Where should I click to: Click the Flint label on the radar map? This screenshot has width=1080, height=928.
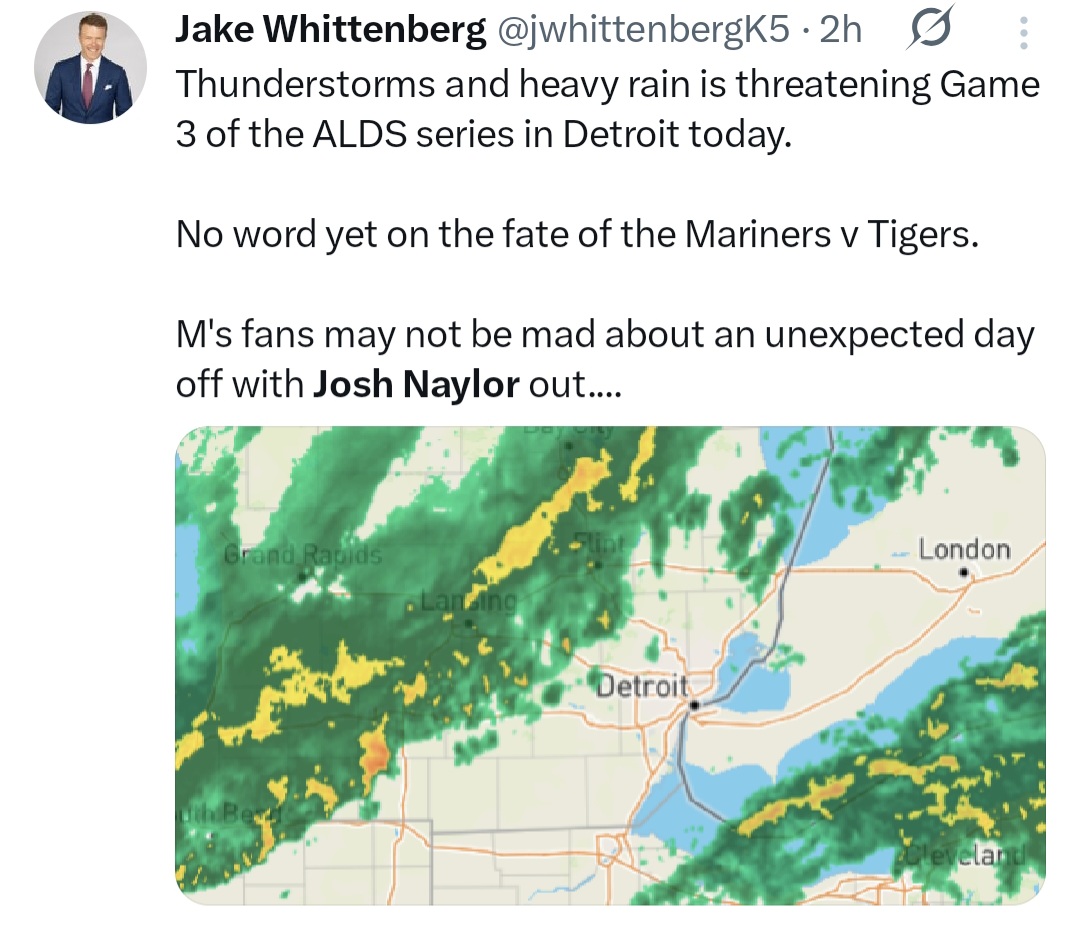[x=599, y=543]
